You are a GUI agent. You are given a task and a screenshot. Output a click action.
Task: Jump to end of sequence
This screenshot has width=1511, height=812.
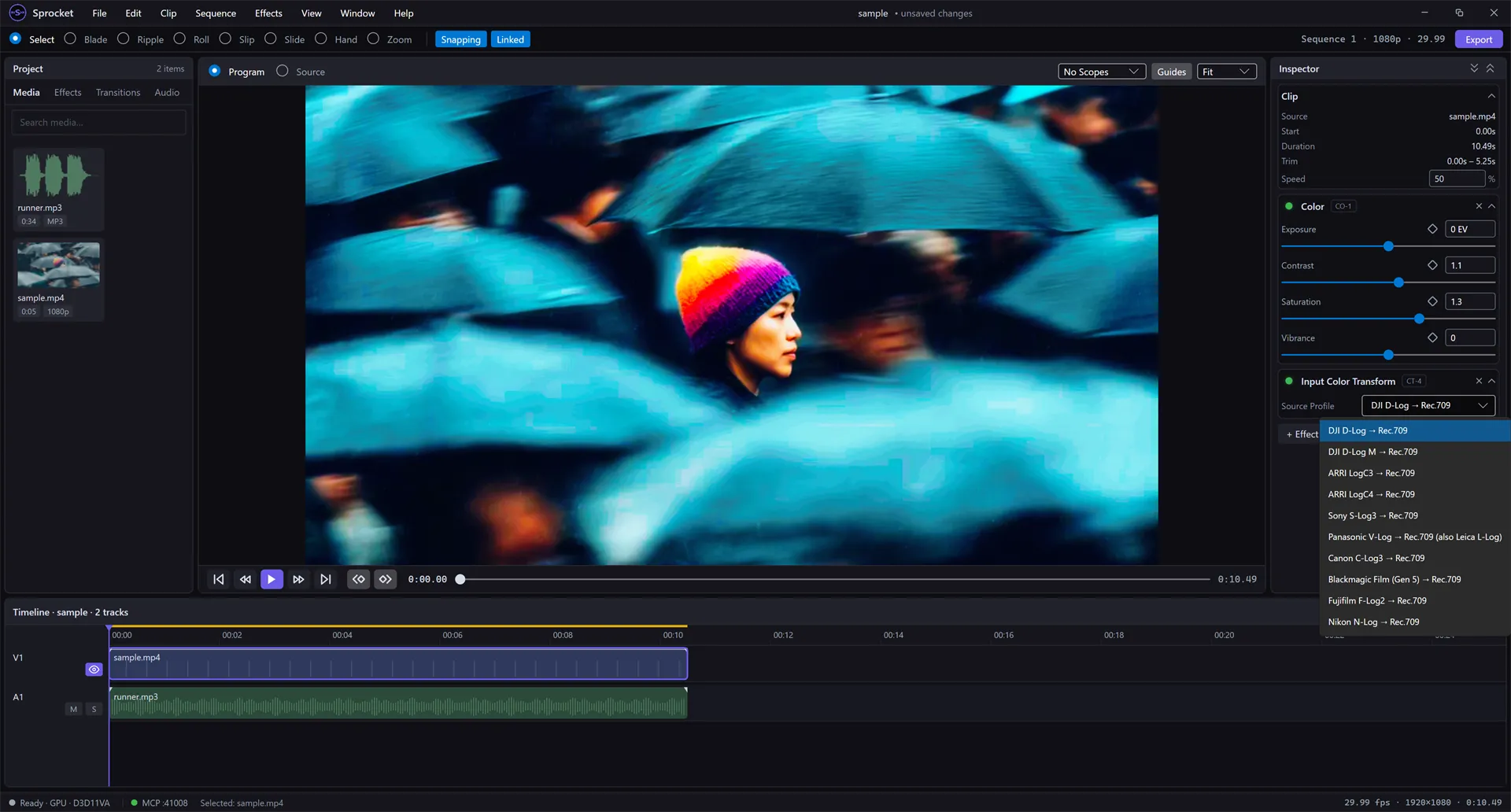325,579
